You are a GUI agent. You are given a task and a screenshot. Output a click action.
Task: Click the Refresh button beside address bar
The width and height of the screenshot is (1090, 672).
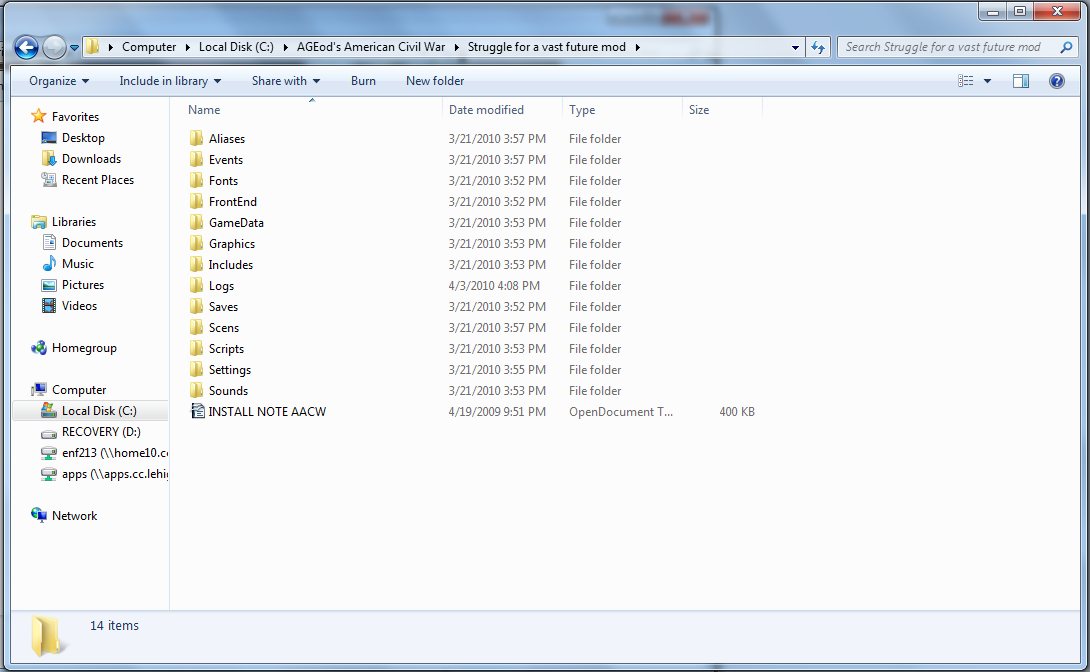818,47
